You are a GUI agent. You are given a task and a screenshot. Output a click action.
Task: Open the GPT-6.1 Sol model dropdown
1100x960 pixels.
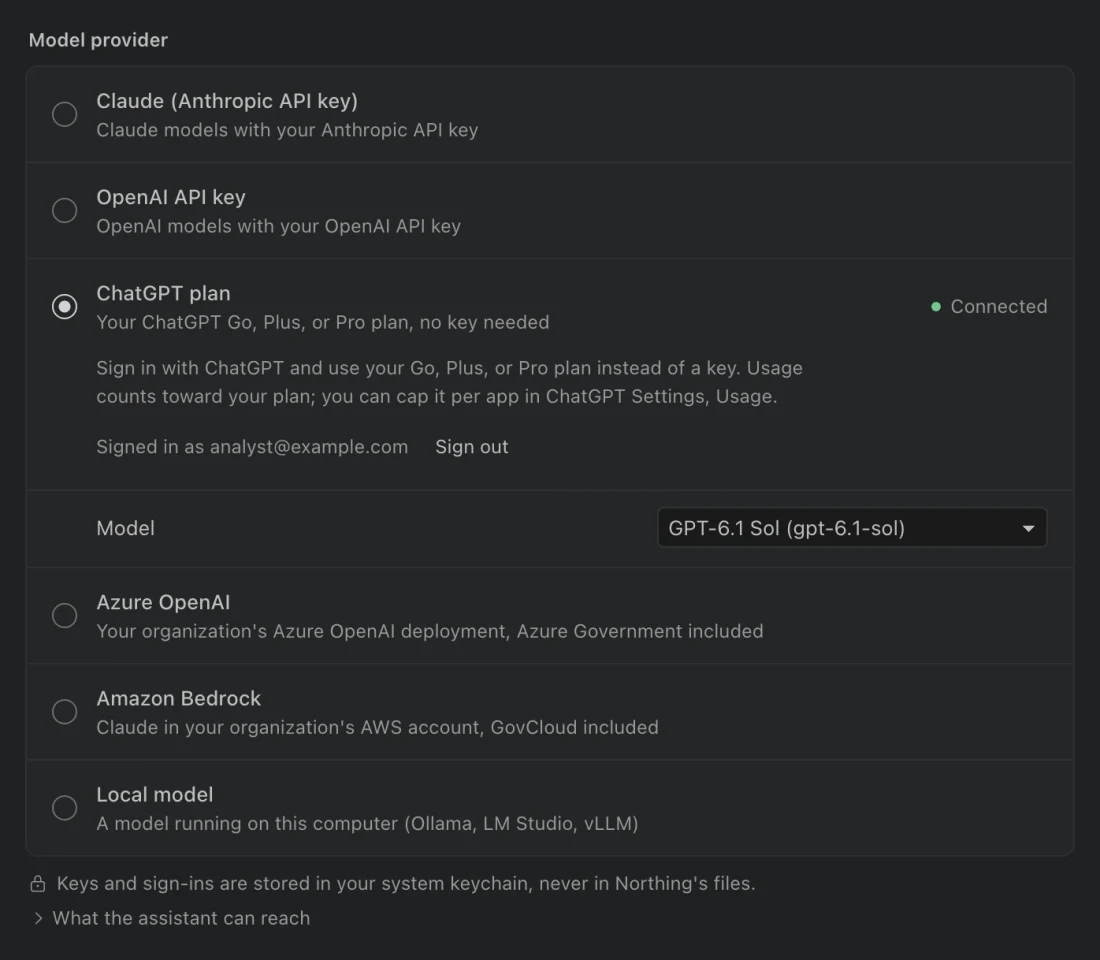[x=852, y=528]
